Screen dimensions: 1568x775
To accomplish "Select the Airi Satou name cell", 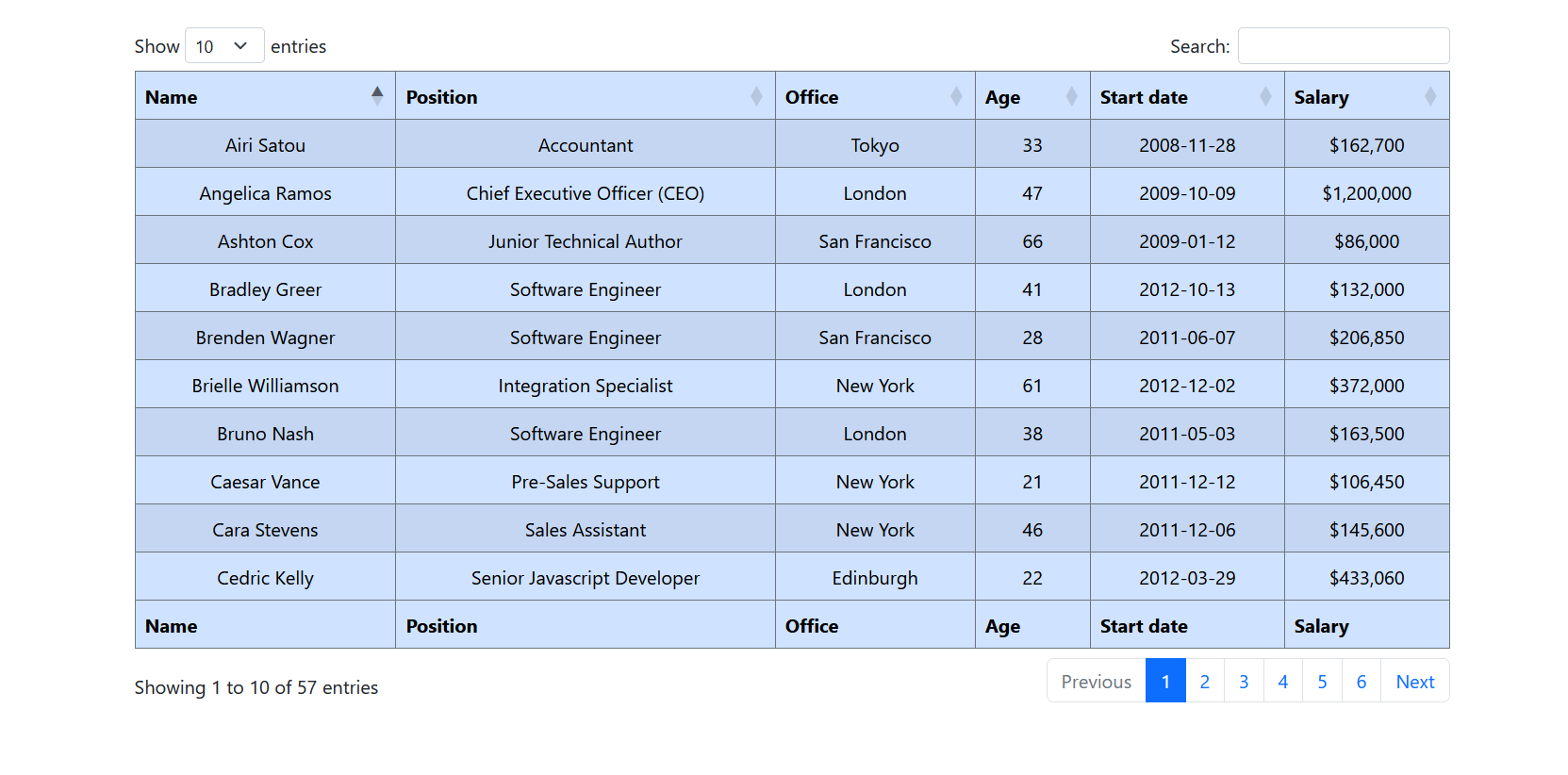I will [265, 145].
